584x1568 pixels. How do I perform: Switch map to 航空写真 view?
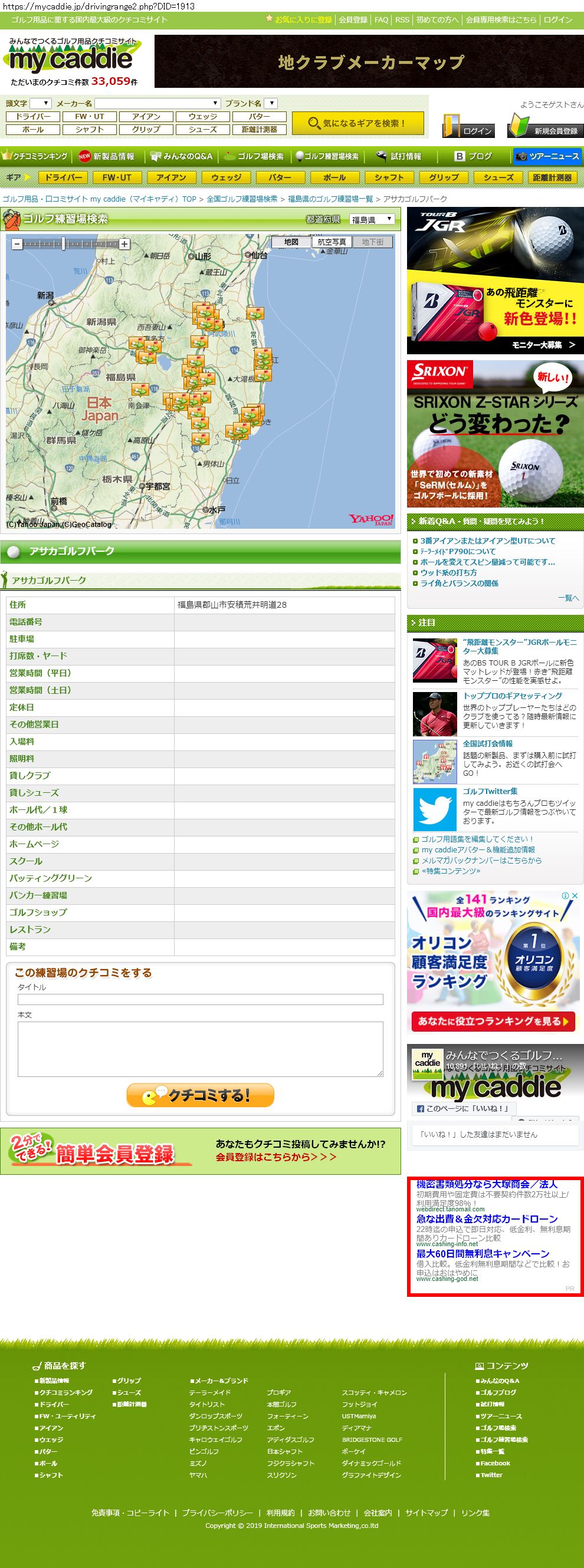click(332, 242)
